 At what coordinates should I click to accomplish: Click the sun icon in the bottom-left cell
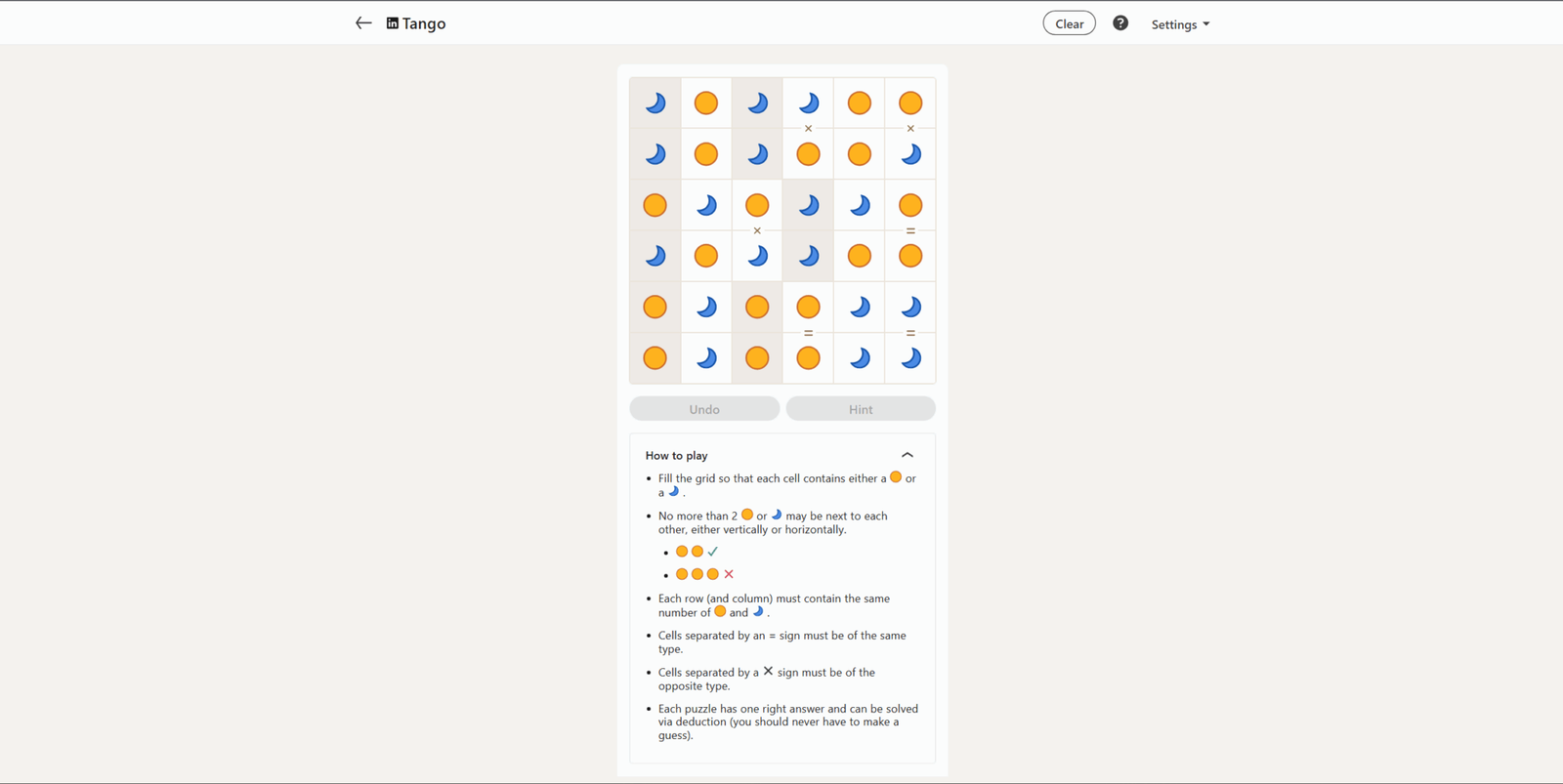pyautogui.click(x=655, y=357)
